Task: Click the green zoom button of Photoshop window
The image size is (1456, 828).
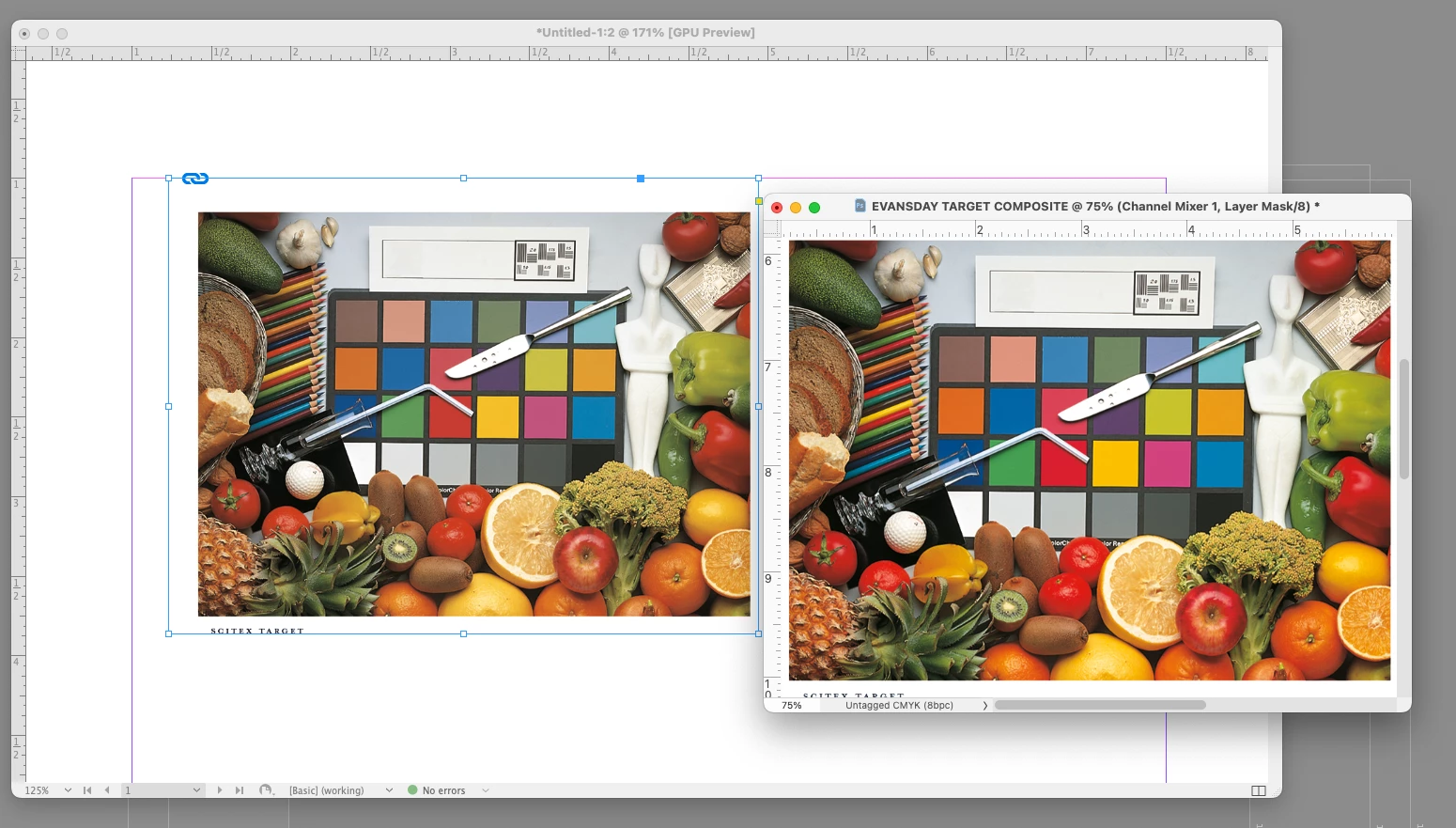Action: (814, 208)
